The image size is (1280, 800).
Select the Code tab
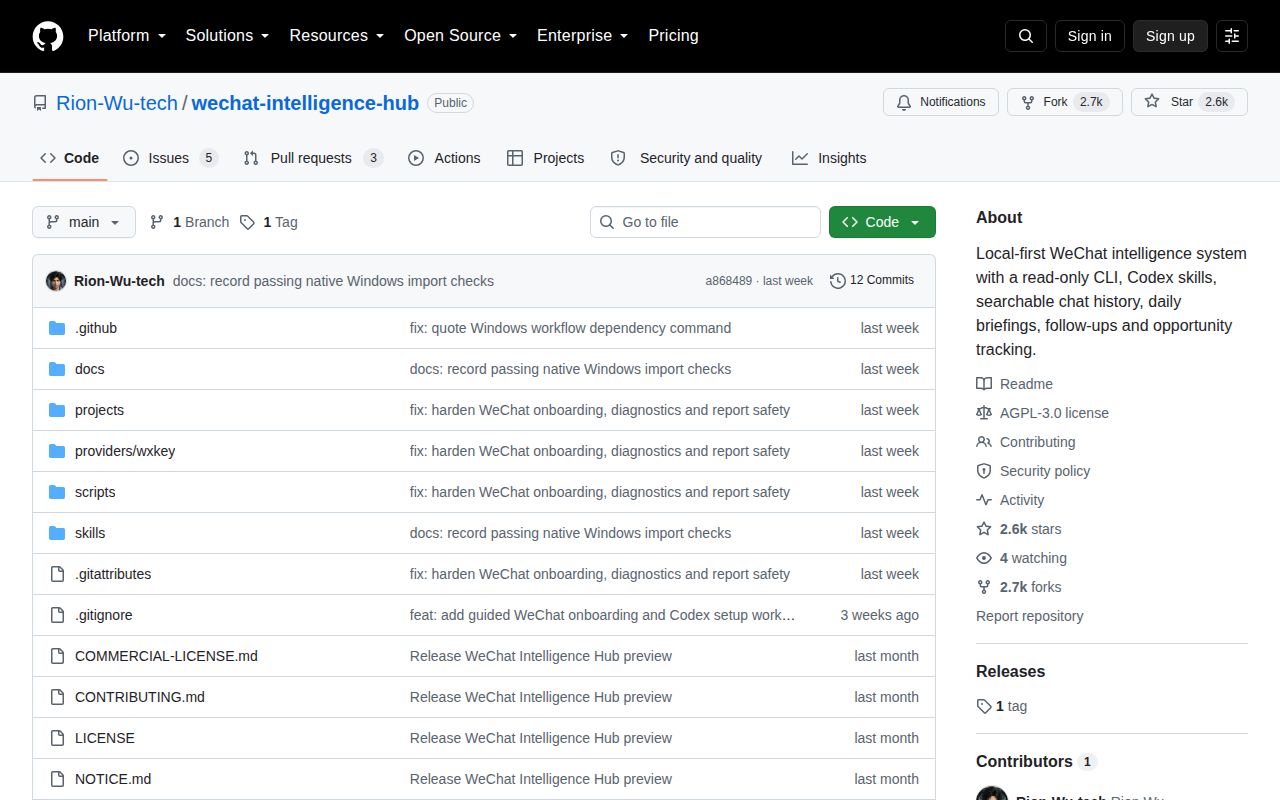point(70,158)
